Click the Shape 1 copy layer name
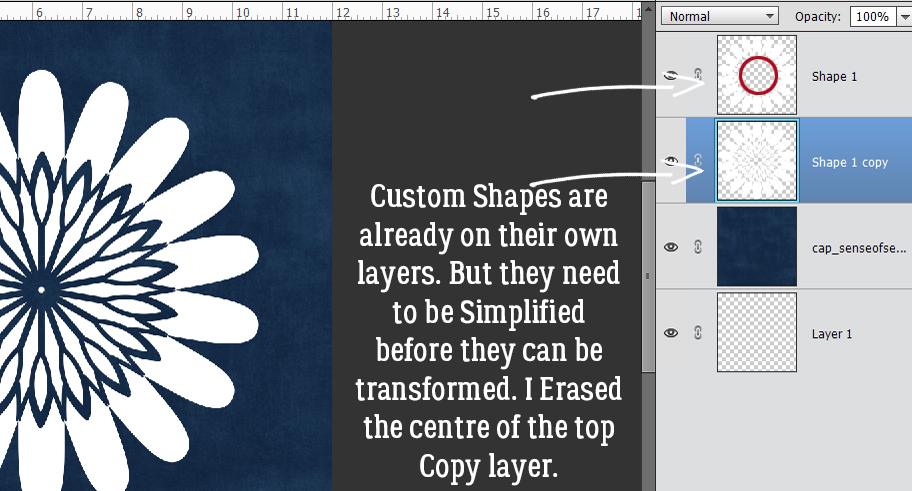The width and height of the screenshot is (912, 491). click(850, 162)
